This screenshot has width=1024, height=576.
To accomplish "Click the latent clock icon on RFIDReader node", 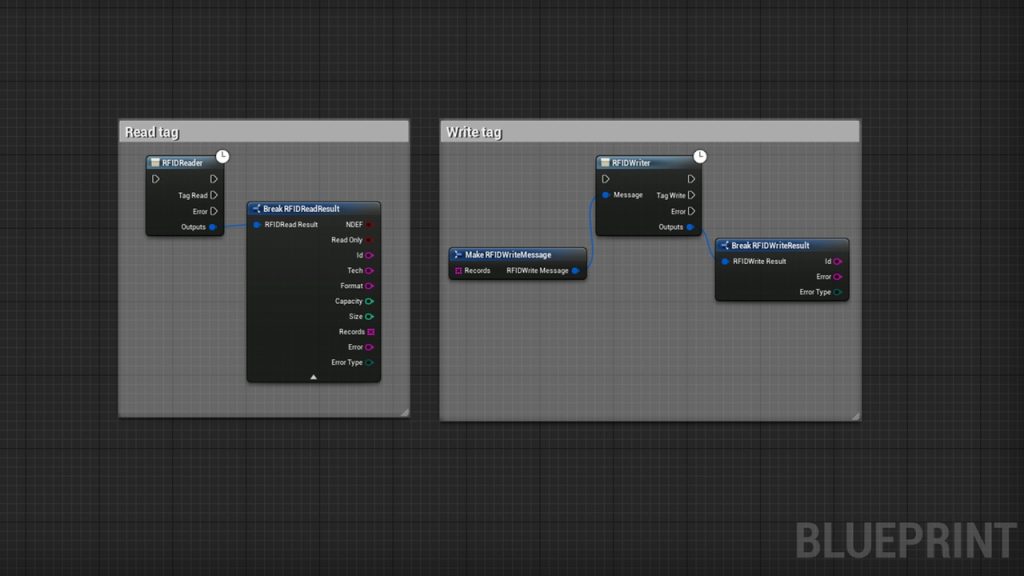I will pyautogui.click(x=223, y=156).
